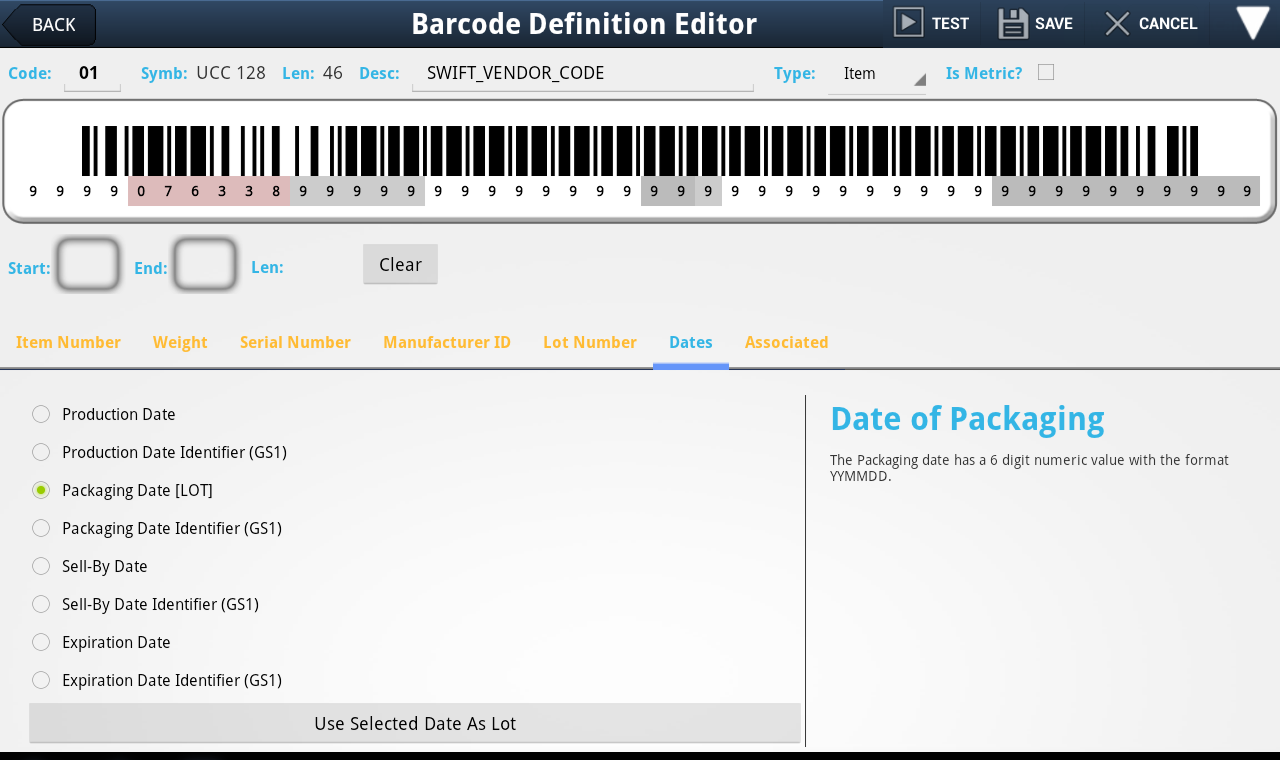Open the white triangle menu in the title bar

1253,23
